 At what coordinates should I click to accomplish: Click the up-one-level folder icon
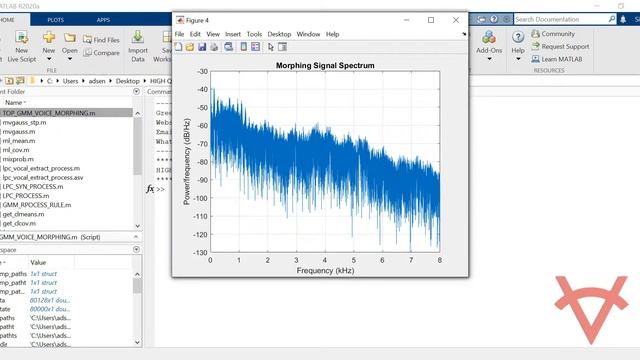[9, 81]
